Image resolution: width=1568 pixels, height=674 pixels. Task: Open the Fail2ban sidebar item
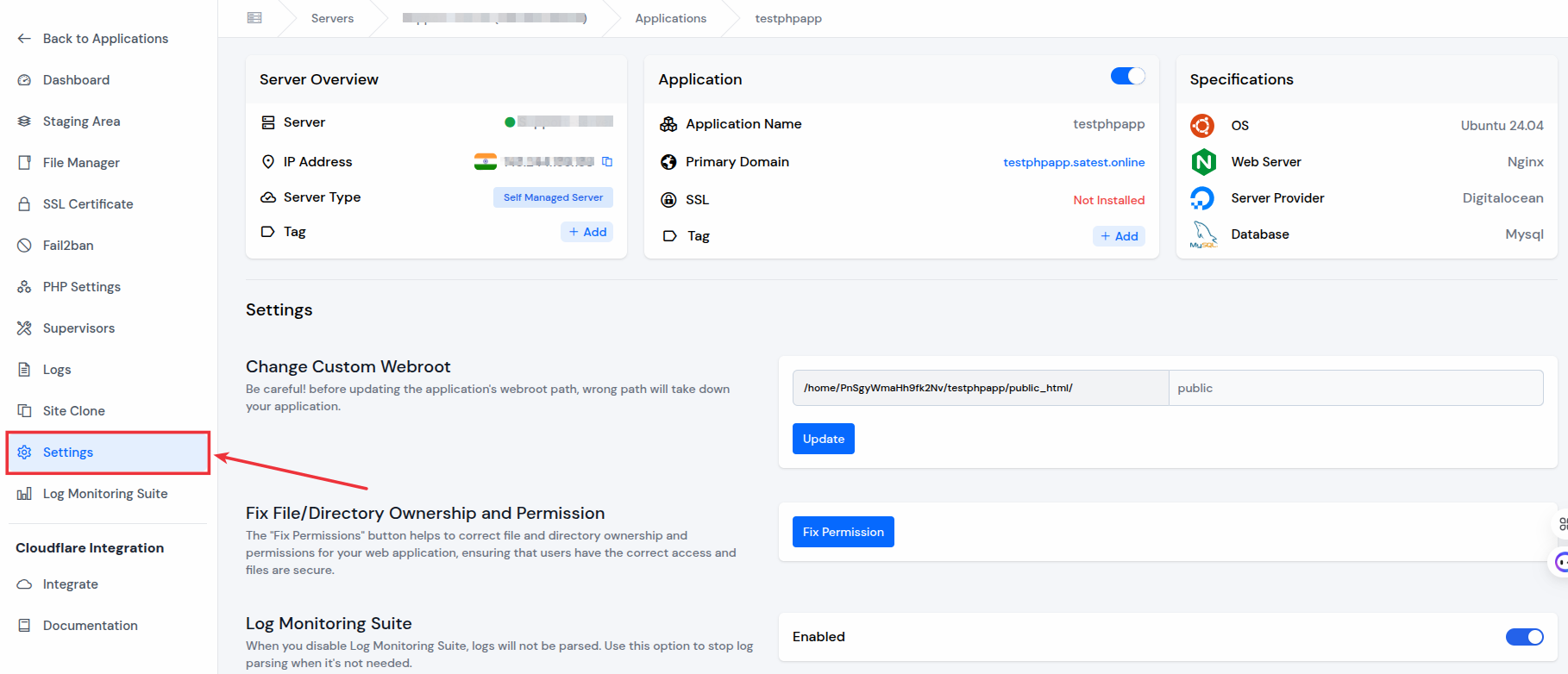tap(68, 246)
